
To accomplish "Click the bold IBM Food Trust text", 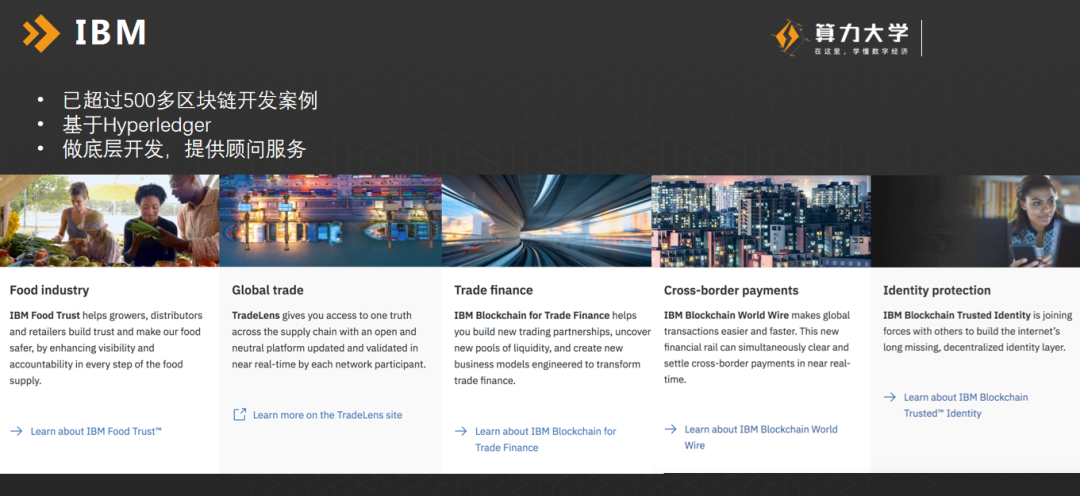I will pos(44,316).
